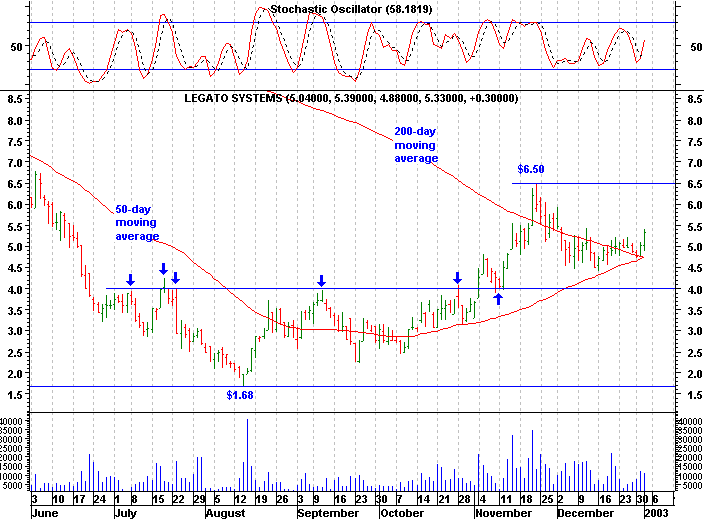Click the 5000 value on right volume axis
The width and height of the screenshot is (705, 519).
coord(692,485)
